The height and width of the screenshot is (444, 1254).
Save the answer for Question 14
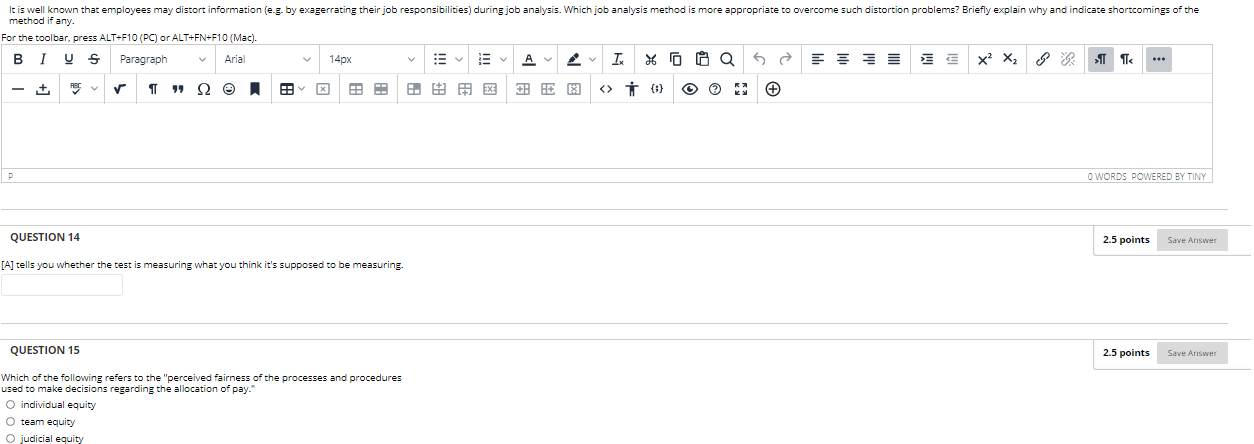[x=1192, y=240]
